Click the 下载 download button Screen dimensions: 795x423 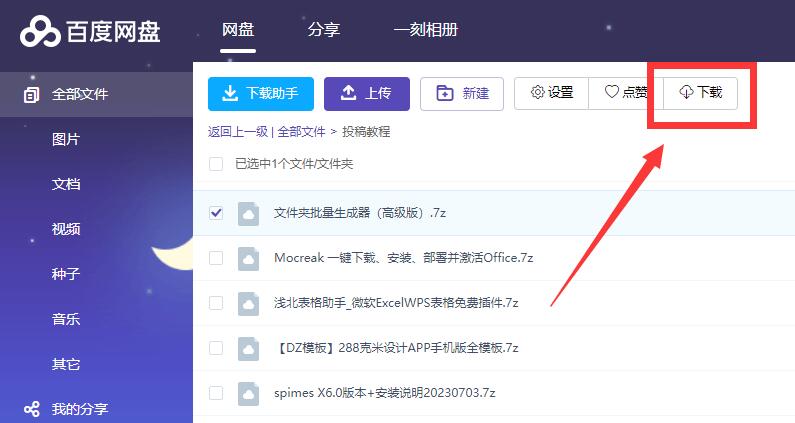pos(700,93)
